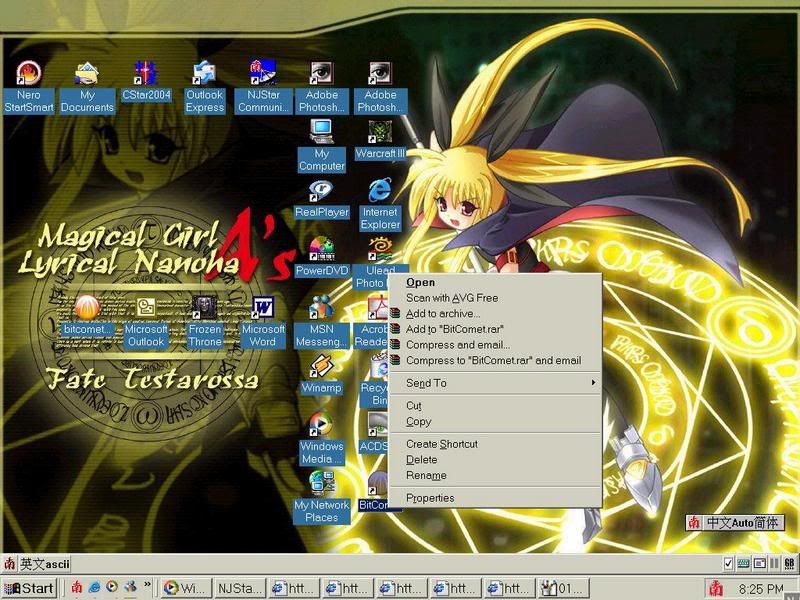
Task: Toggle the checkmark icon in NJStar bar
Action: [x=728, y=564]
